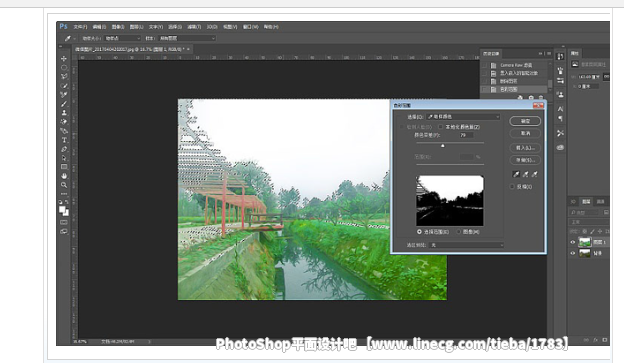Select the Path Selection arrow tool
624x363 pixels.
tap(64, 158)
